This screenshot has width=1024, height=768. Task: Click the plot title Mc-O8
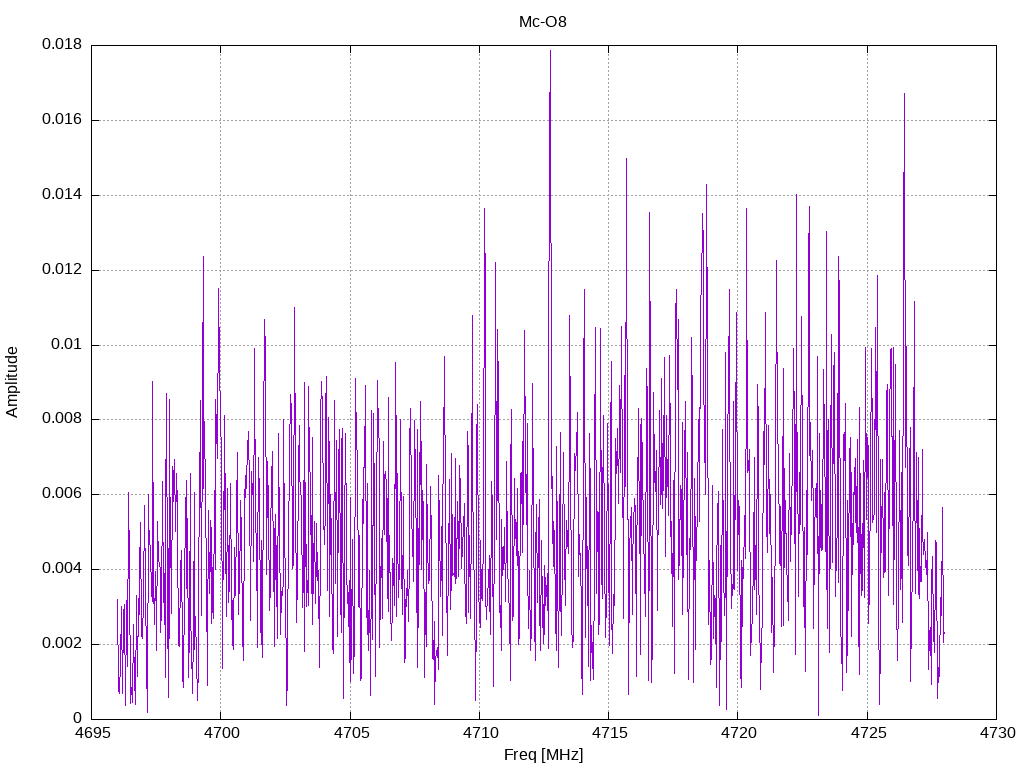[543, 22]
